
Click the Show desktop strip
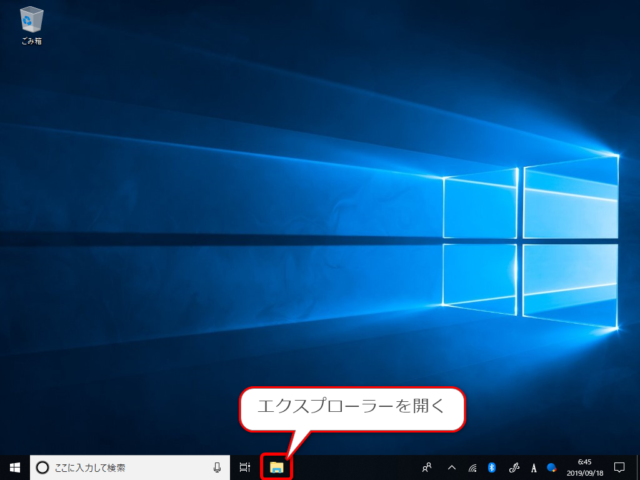[638, 467]
